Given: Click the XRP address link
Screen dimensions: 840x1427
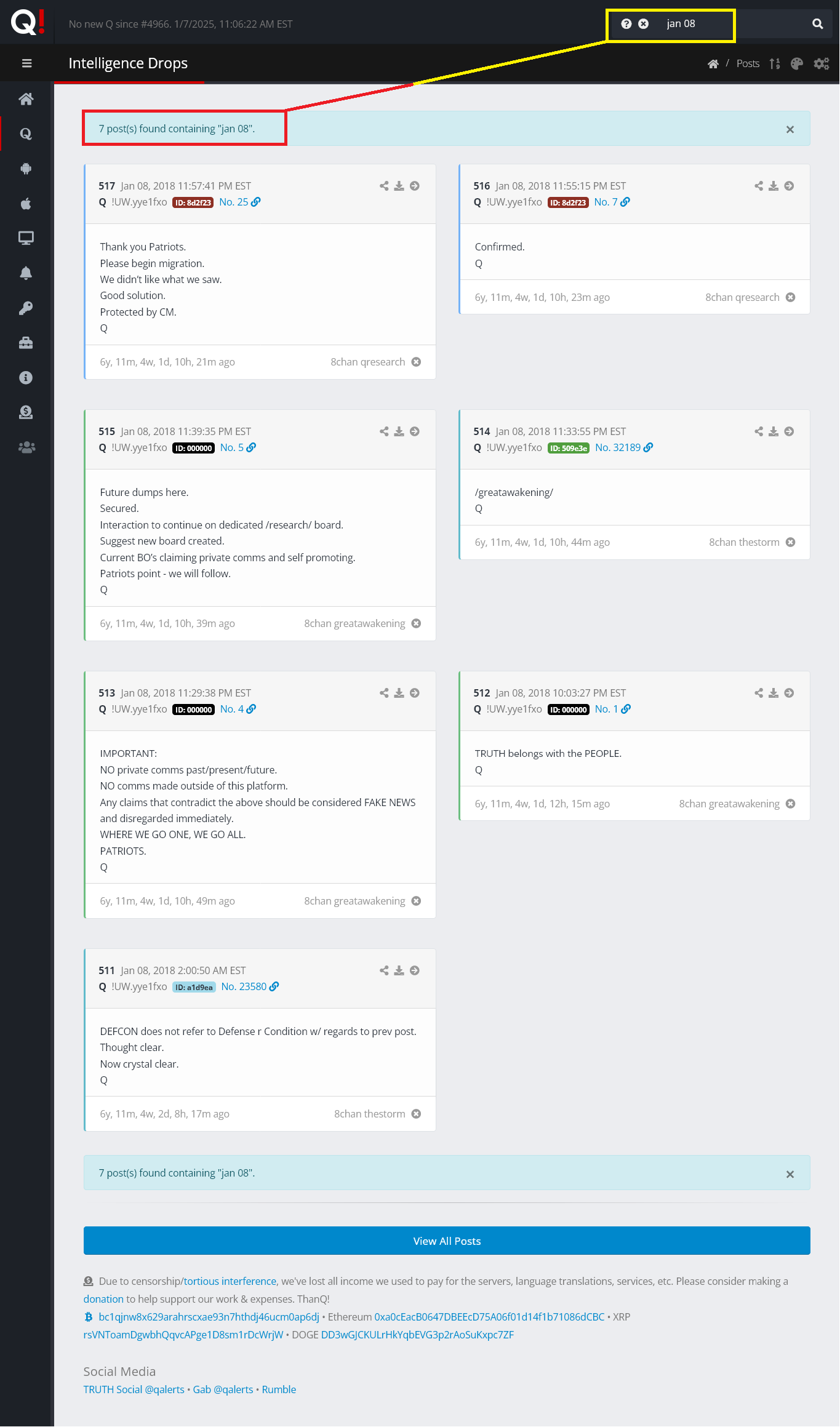Looking at the screenshot, I should [183, 1335].
